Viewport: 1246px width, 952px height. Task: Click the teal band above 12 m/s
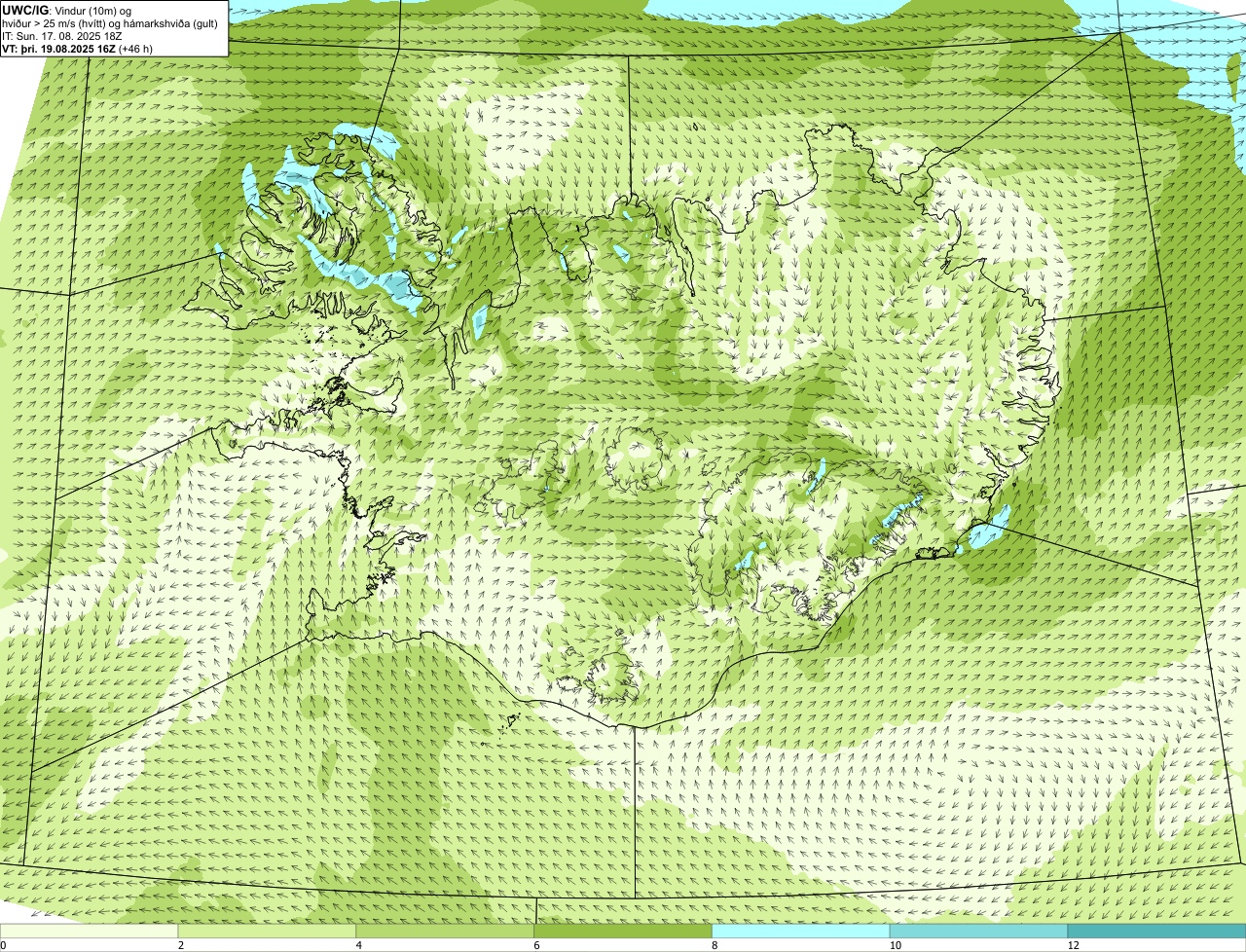tap(1157, 932)
